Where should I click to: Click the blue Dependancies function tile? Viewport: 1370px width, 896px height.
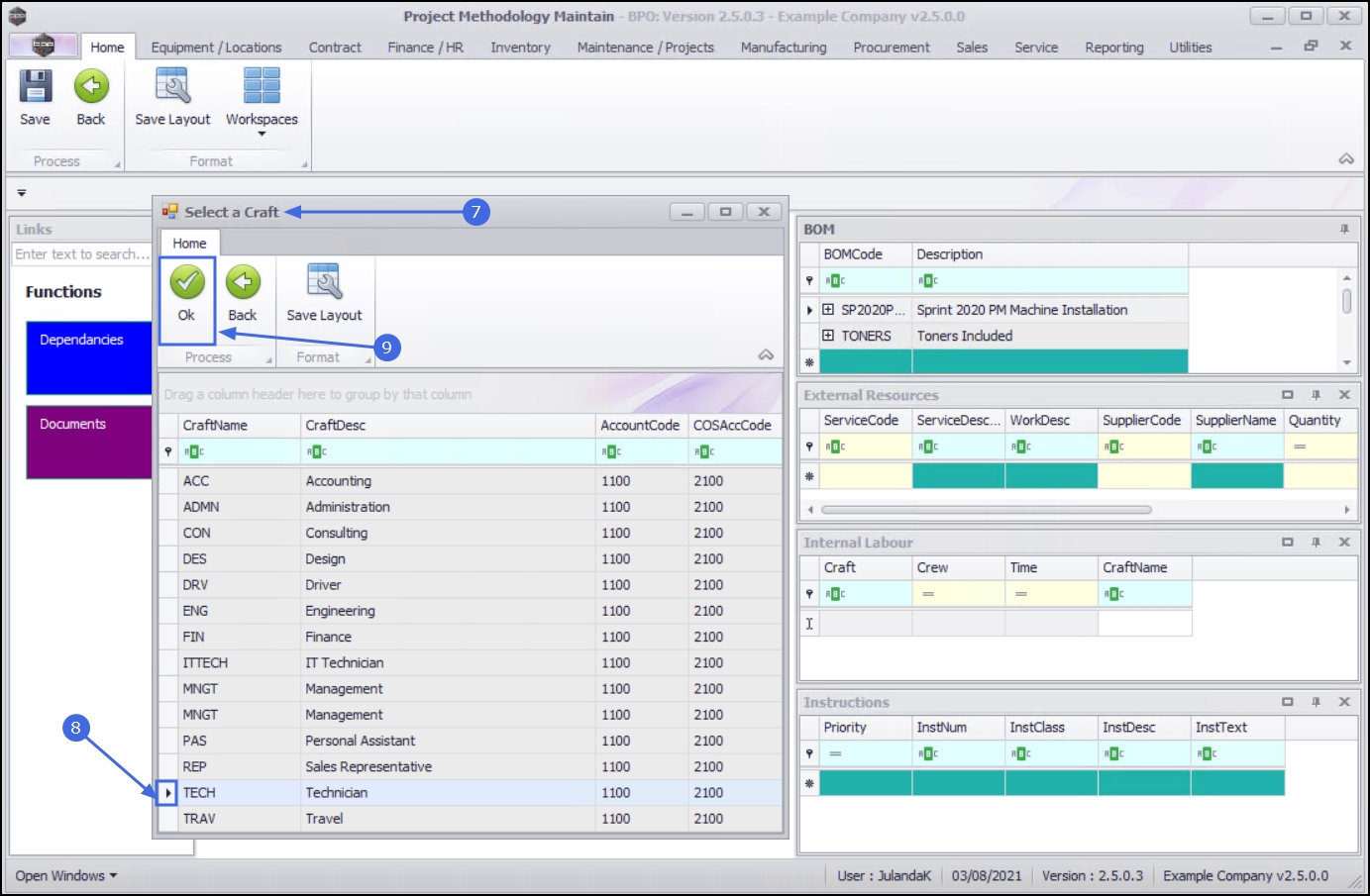(x=89, y=357)
